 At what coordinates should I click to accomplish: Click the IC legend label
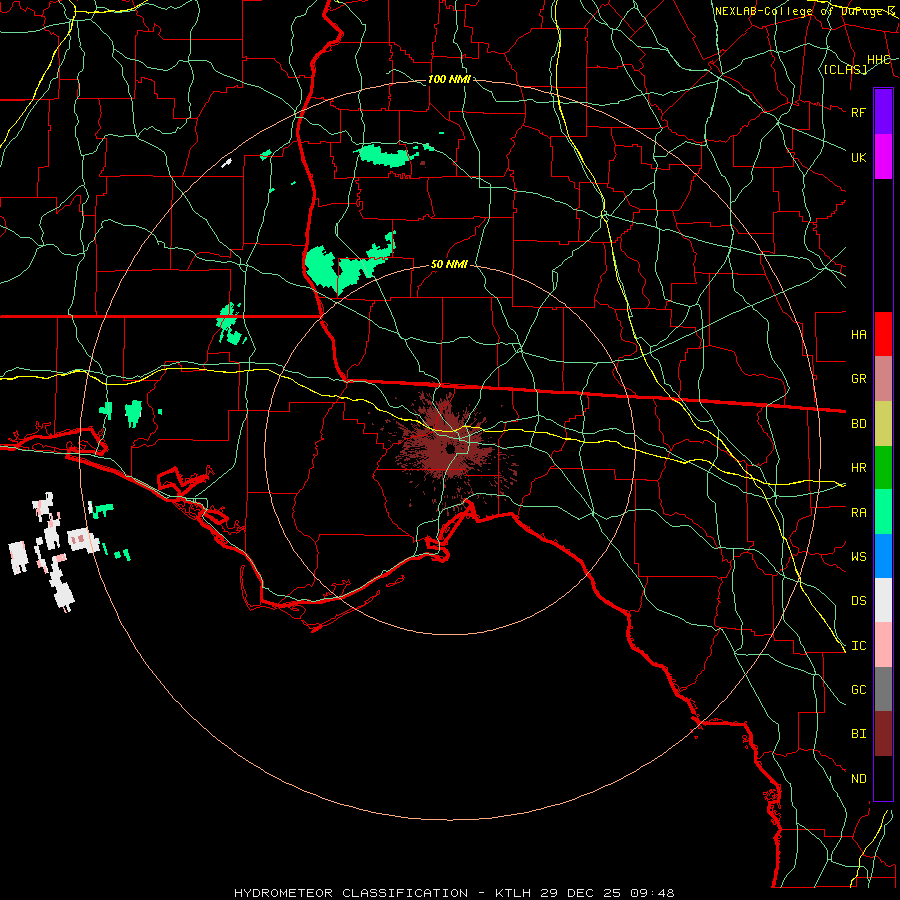pyautogui.click(x=859, y=646)
